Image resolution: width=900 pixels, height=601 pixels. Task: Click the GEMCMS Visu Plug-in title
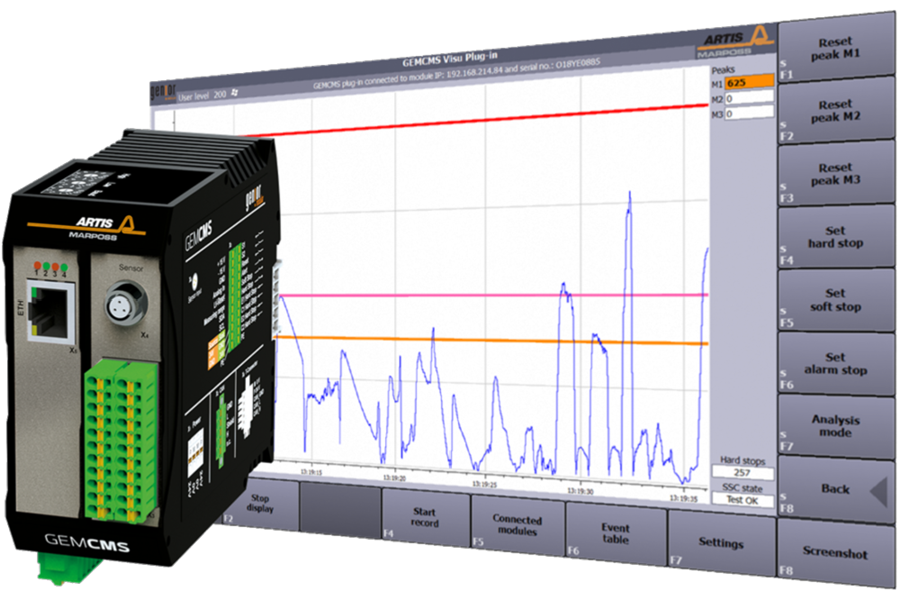[450, 59]
